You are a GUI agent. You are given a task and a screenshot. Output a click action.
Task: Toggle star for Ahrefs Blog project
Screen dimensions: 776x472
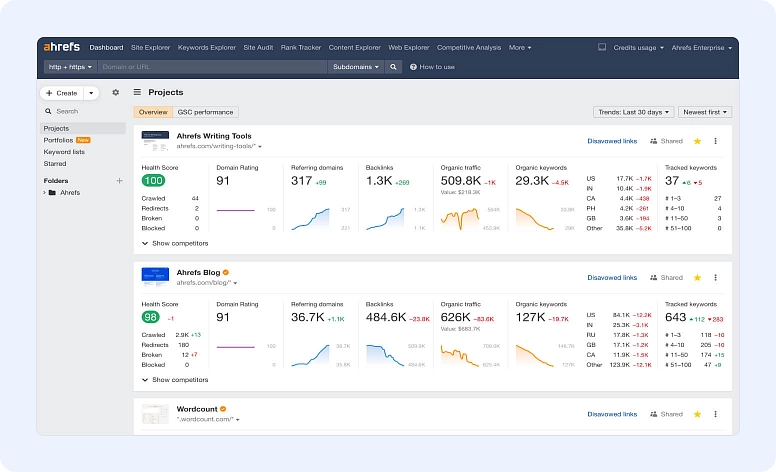(x=697, y=278)
